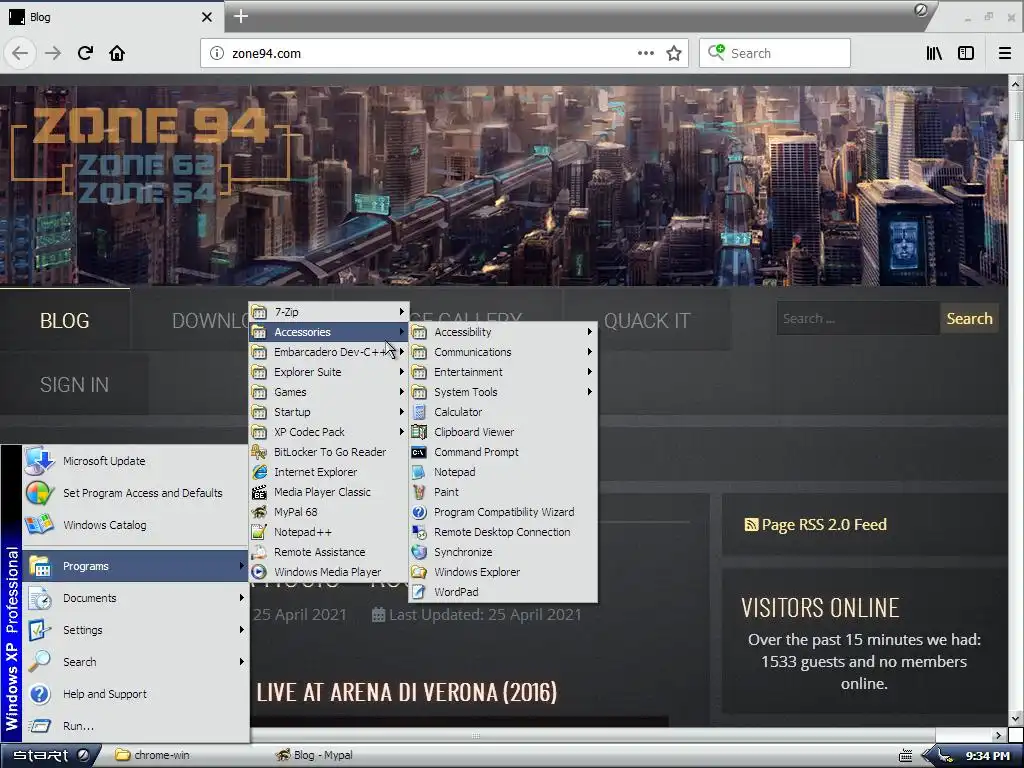Click the browser Forward arrow button
This screenshot has width=1024, height=768.
[53, 53]
